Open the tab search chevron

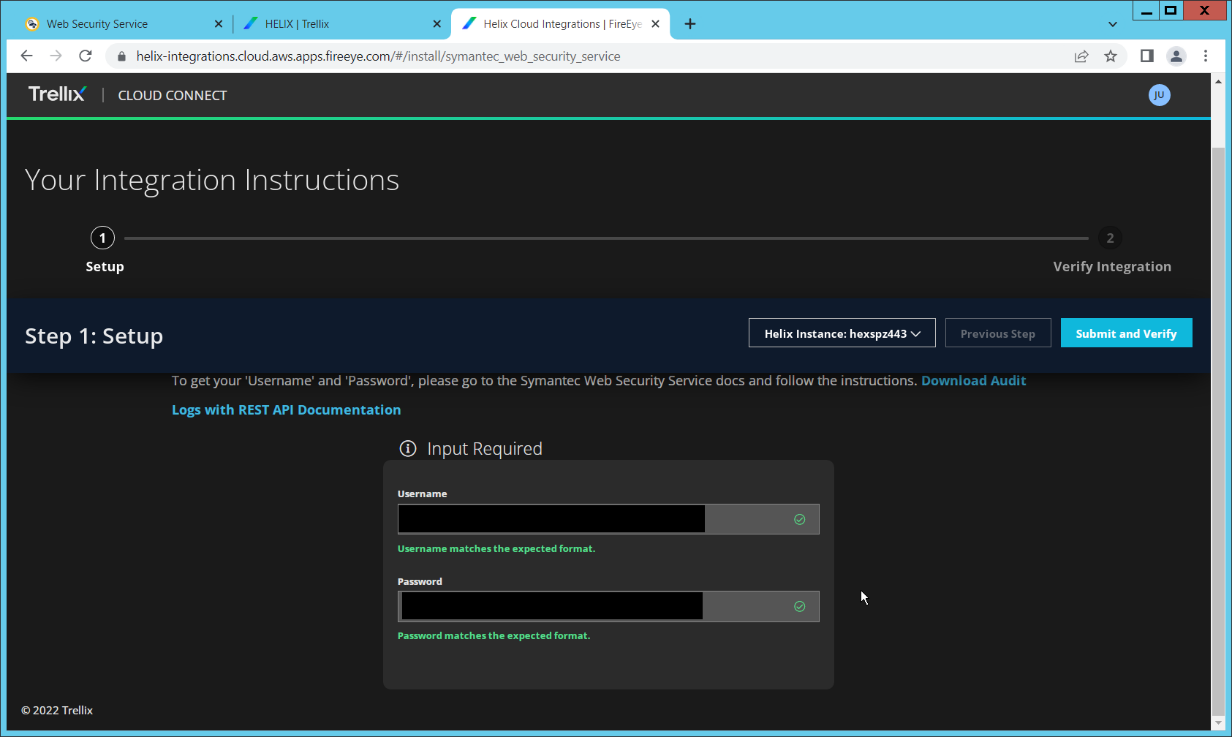(x=1113, y=24)
